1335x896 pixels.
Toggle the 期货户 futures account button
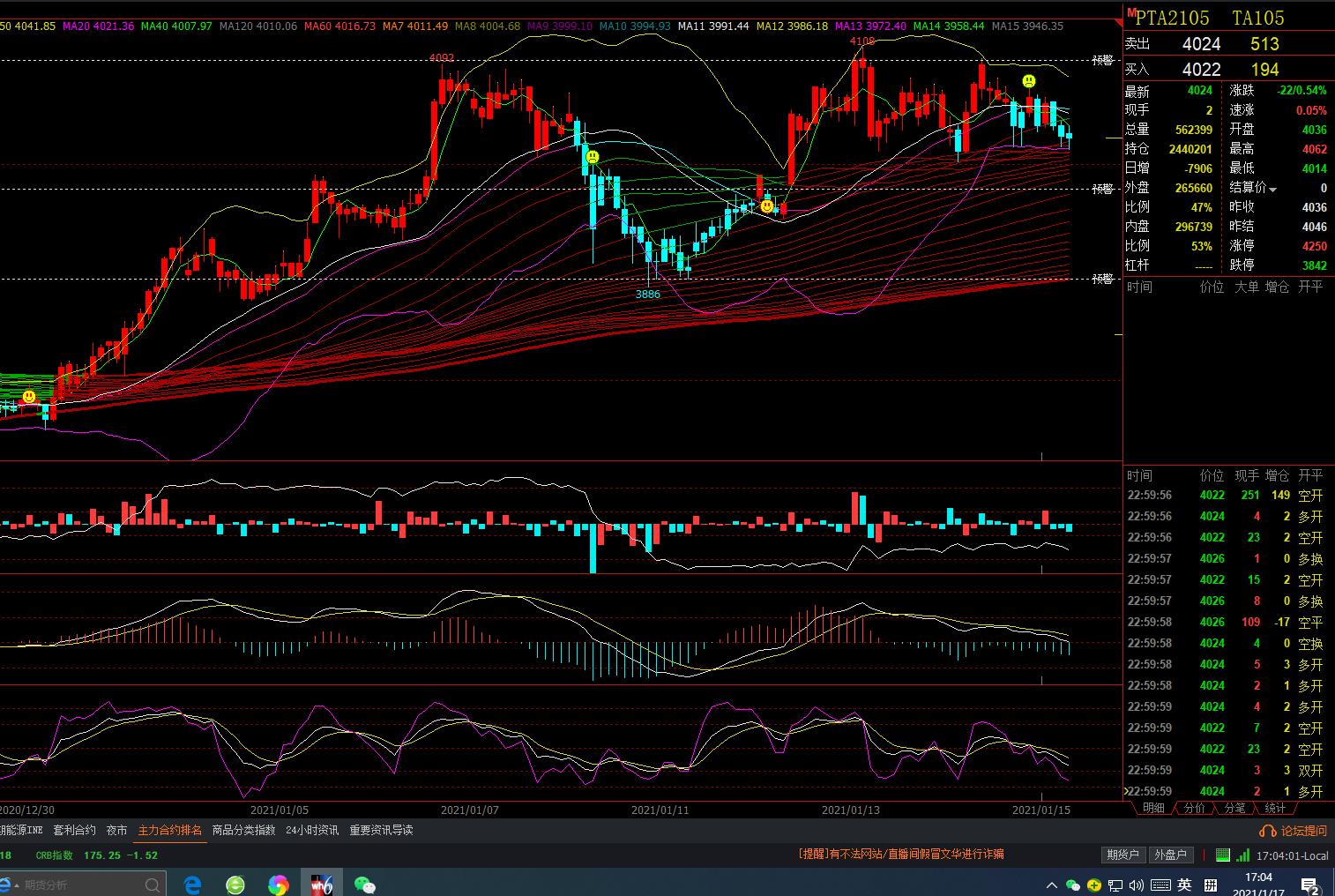pyautogui.click(x=1122, y=855)
